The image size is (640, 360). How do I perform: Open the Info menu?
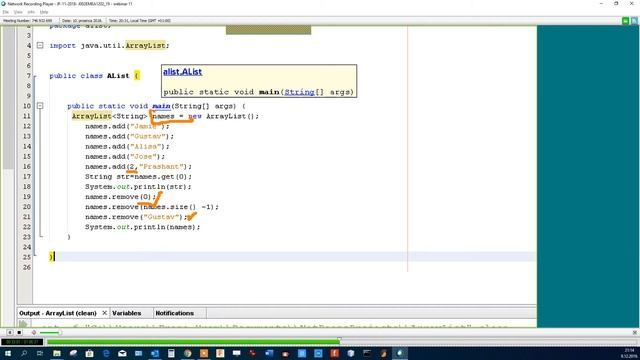click(31, 12)
